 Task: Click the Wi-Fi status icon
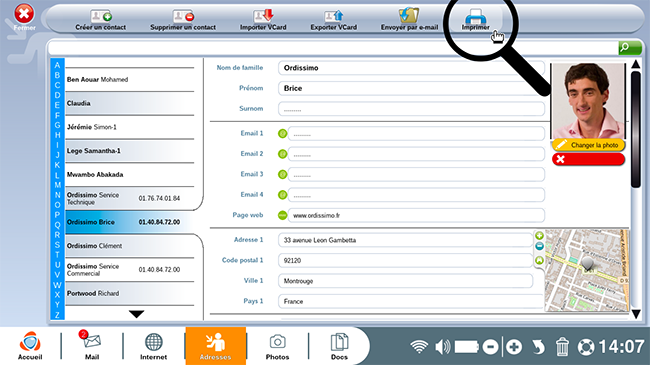coord(419,346)
